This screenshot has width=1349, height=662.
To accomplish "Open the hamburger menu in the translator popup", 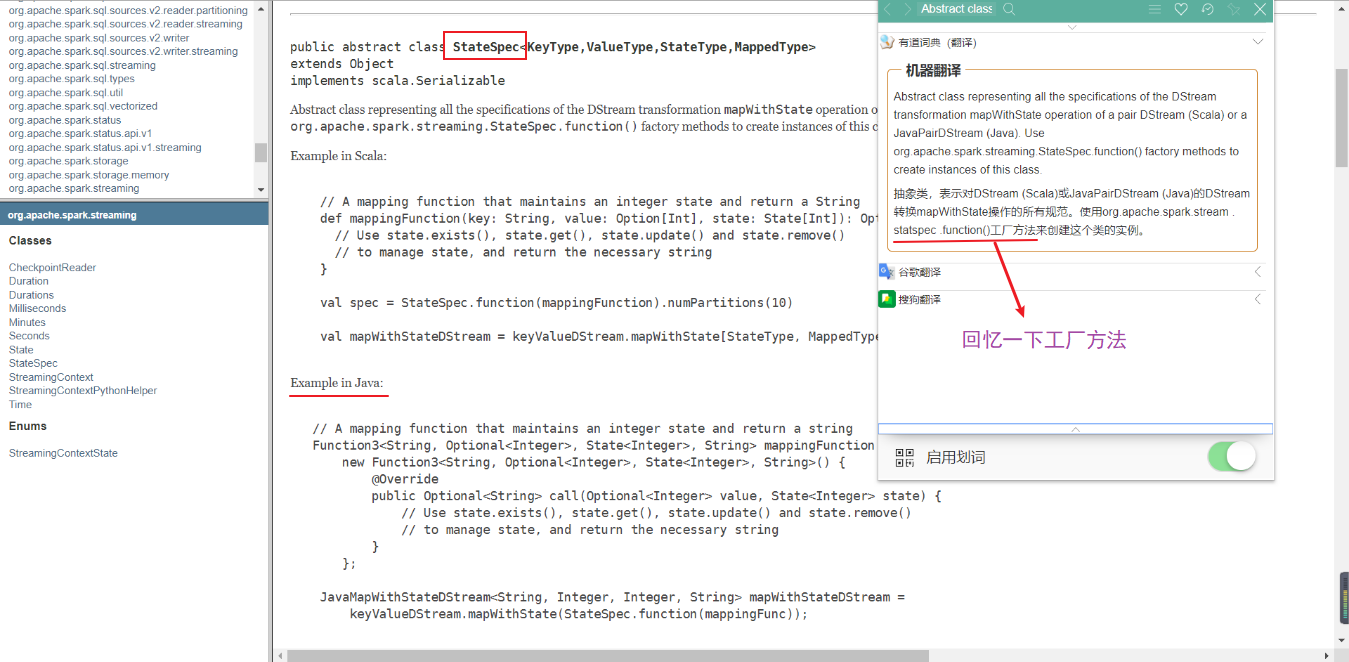I will 1155,9.
